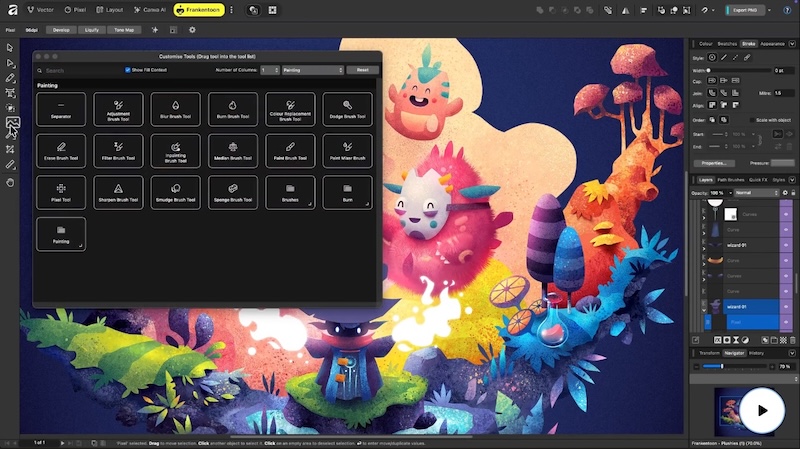Select the Inpainting Brush Tool tile
The height and width of the screenshot is (449, 800).
click(x=176, y=151)
